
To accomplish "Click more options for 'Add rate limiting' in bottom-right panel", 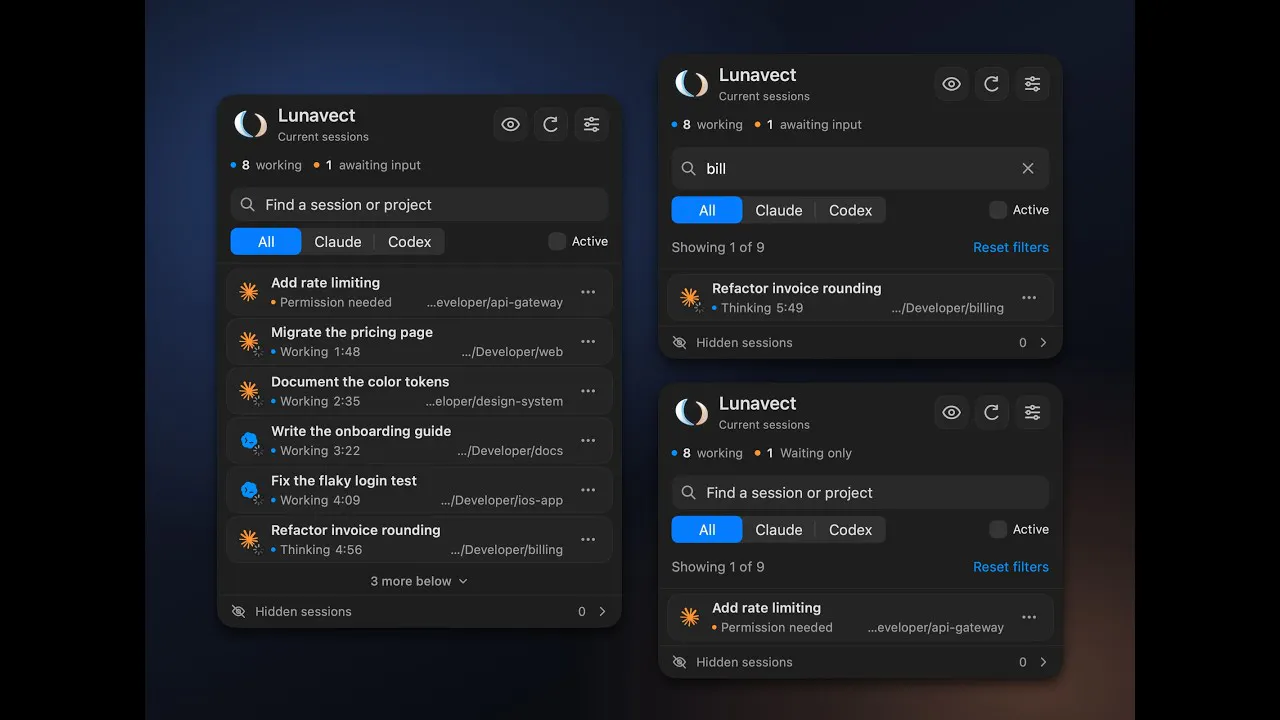I will [x=1029, y=617].
